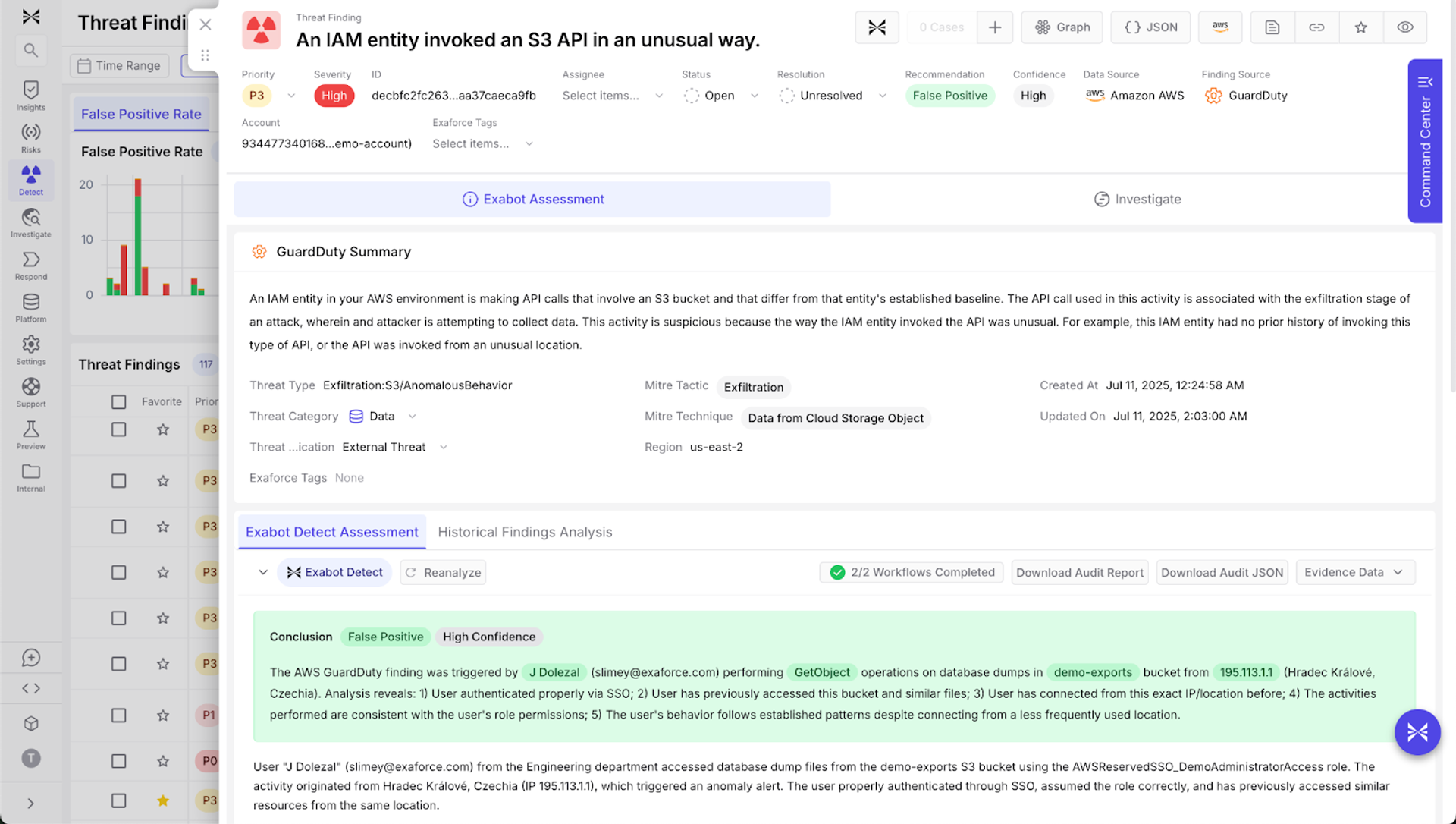Open Exaforce Tags select dropdown
The width and height of the screenshot is (1456, 824).
tap(483, 143)
